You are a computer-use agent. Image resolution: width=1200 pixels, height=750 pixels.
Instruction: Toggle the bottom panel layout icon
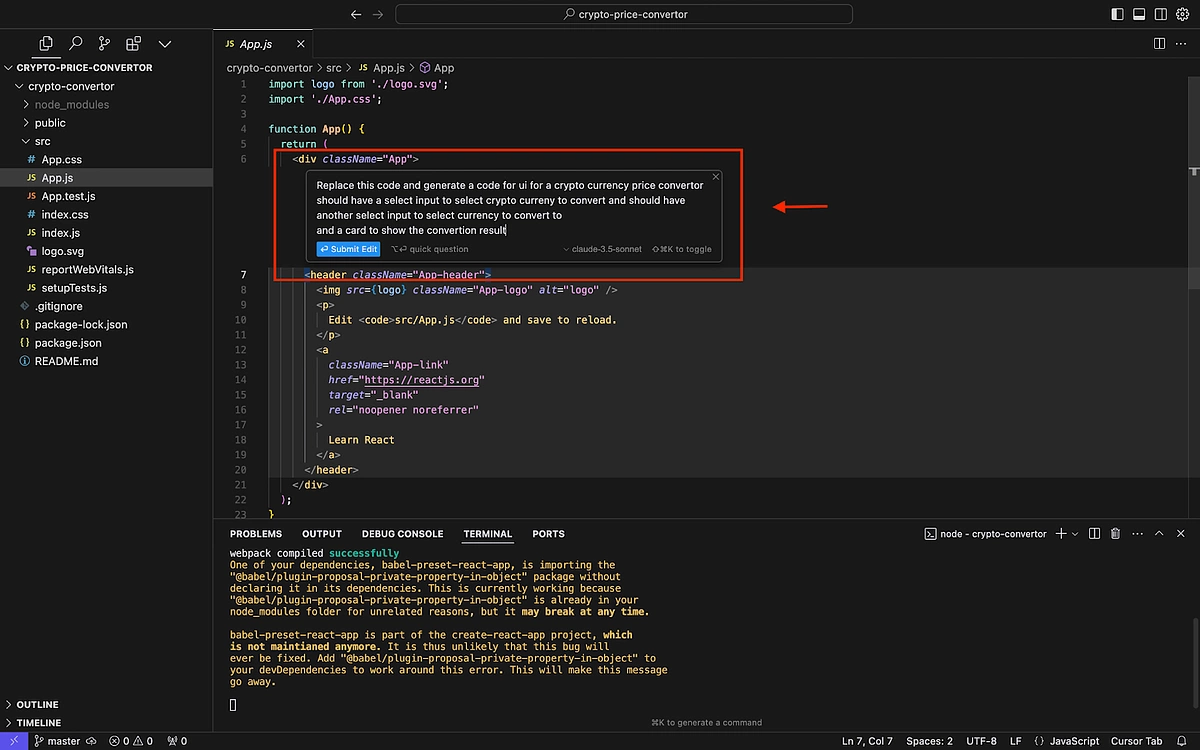point(1139,14)
